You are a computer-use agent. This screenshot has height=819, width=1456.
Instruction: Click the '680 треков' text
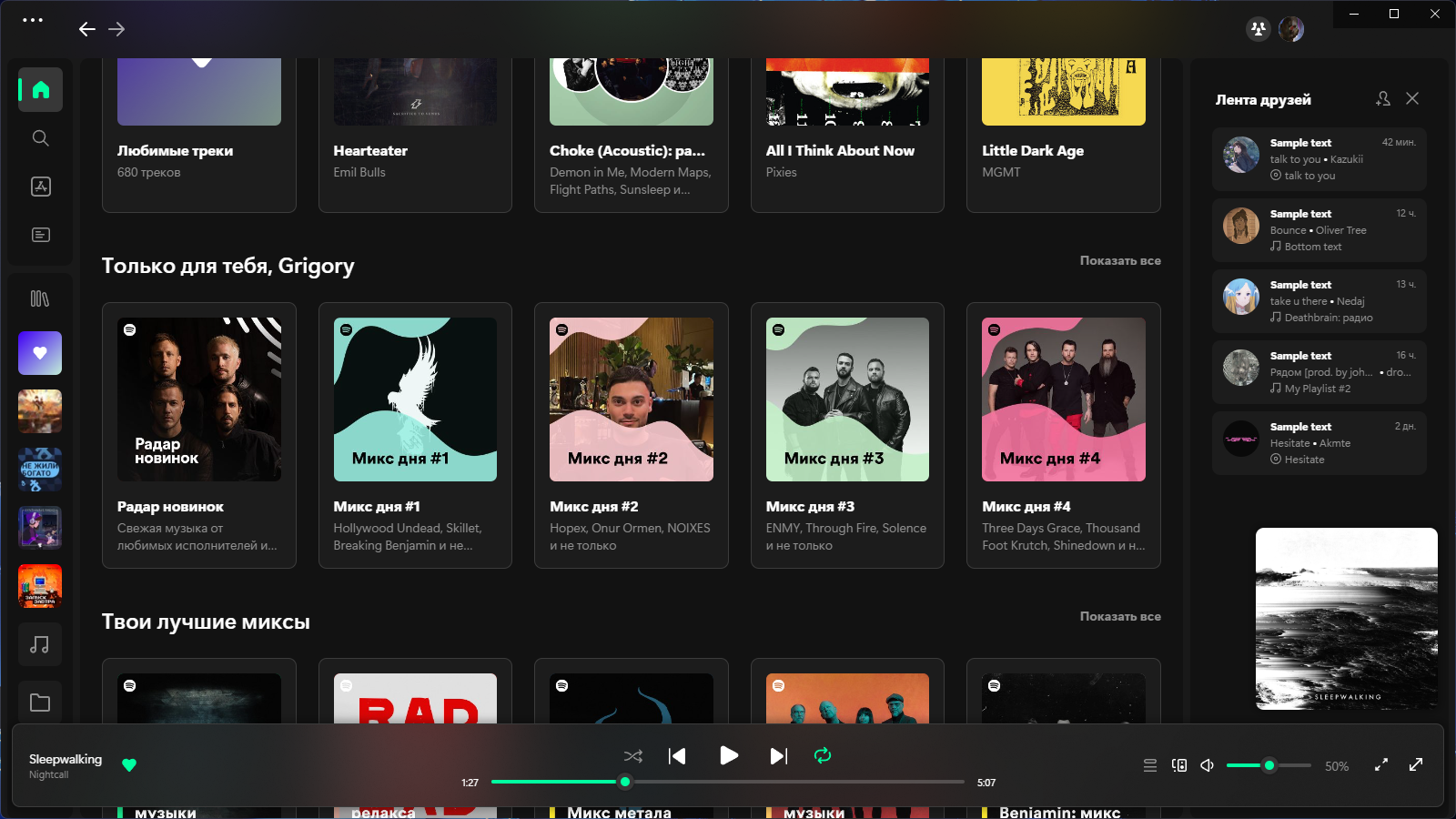pyautogui.click(x=148, y=172)
